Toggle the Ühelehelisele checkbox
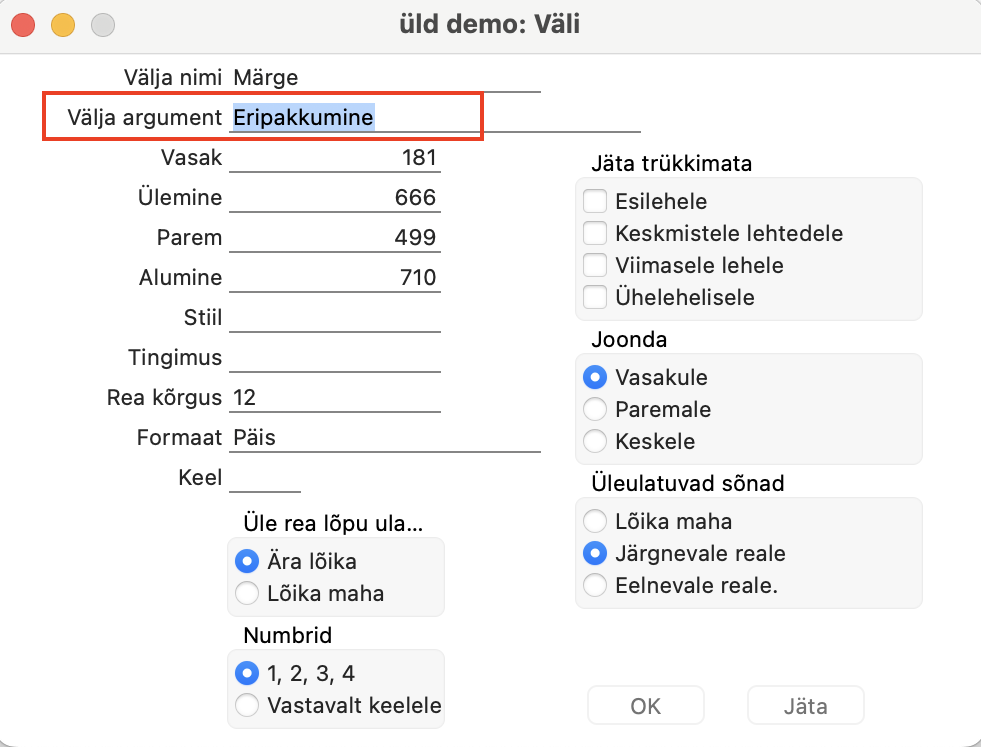The height and width of the screenshot is (747, 981). pos(595,297)
